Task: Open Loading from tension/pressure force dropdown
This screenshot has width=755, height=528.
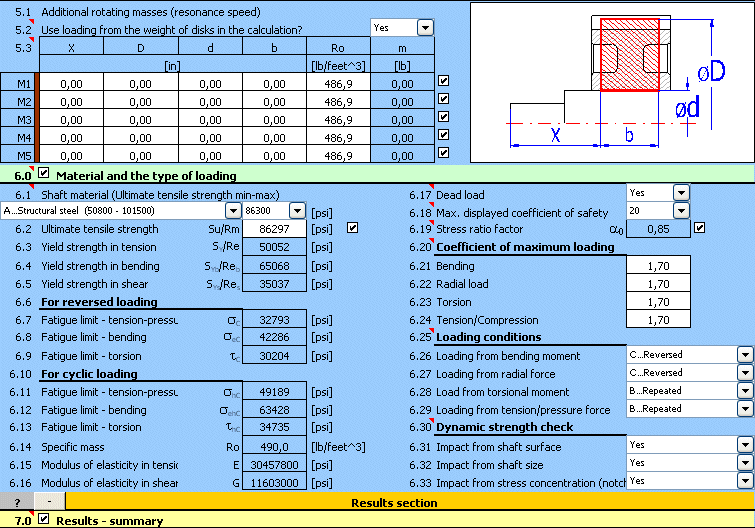Action: click(x=745, y=409)
